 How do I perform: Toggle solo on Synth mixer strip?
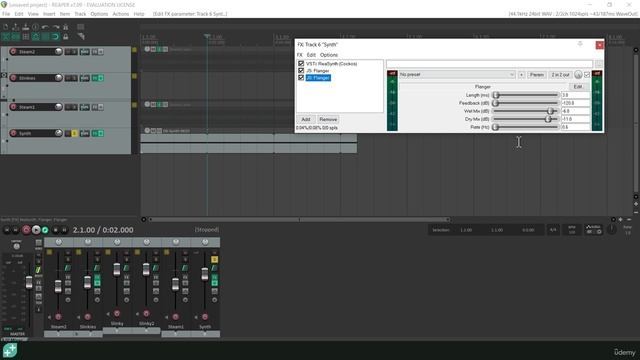tap(214, 259)
